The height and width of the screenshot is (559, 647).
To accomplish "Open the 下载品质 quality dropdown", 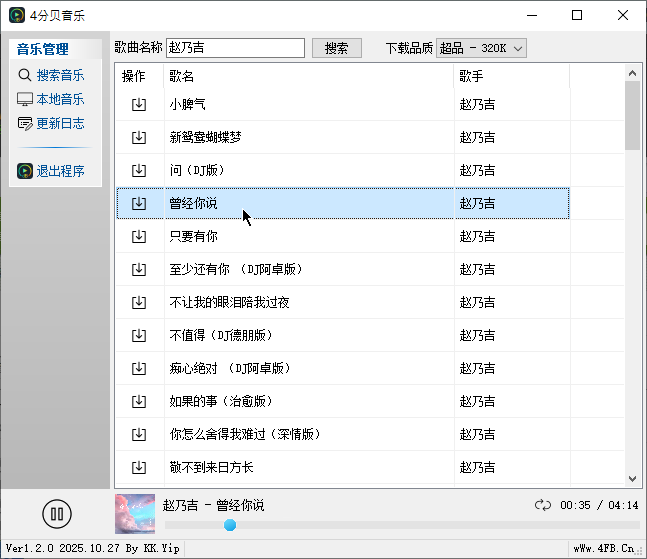I will pyautogui.click(x=481, y=48).
